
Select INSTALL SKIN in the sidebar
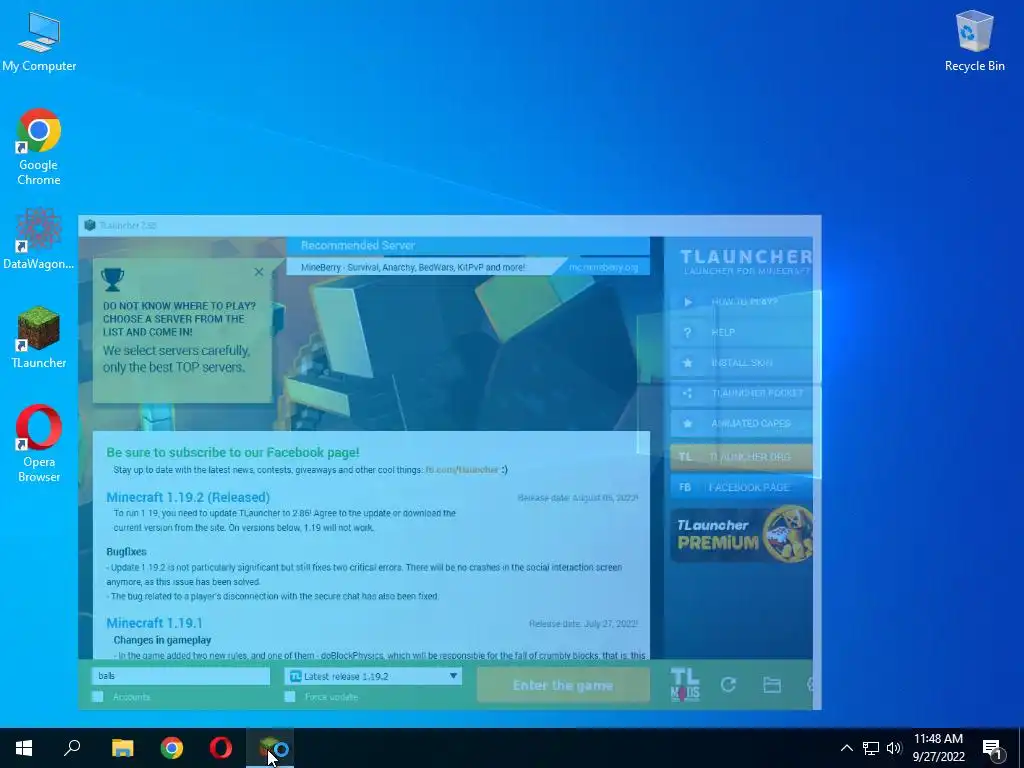click(741, 362)
